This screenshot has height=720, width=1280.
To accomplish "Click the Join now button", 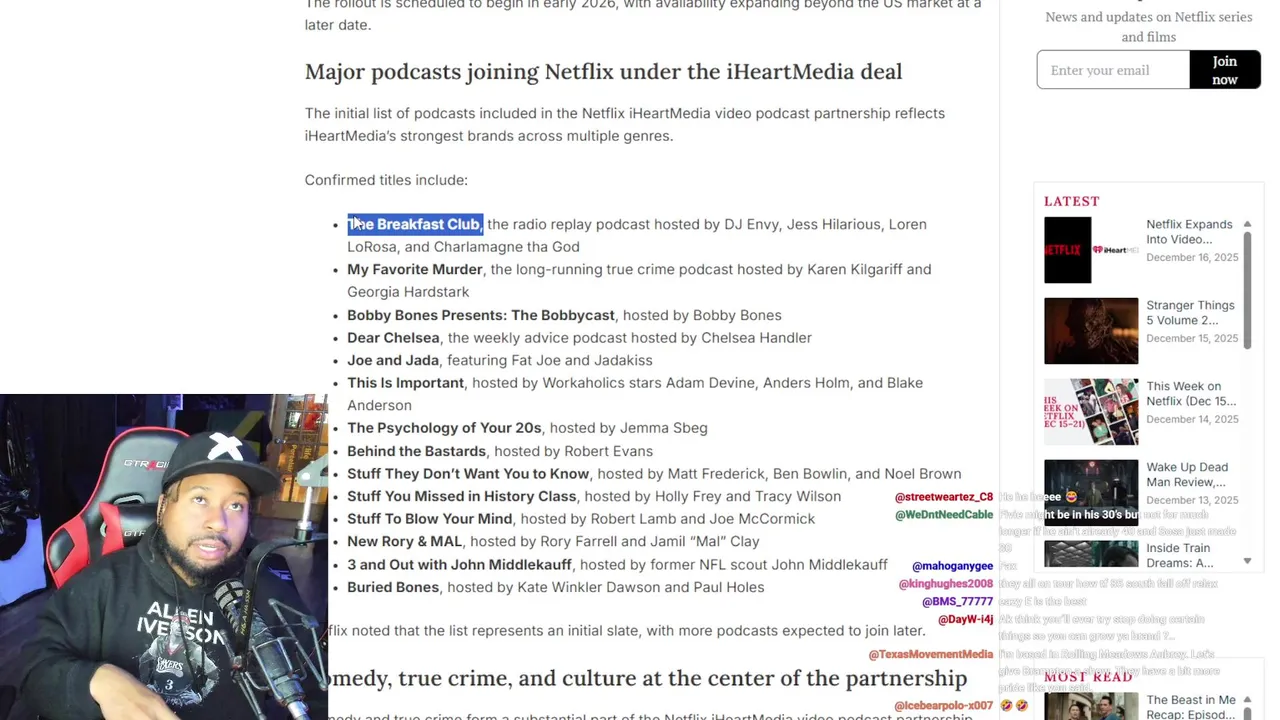I will [x=1225, y=70].
